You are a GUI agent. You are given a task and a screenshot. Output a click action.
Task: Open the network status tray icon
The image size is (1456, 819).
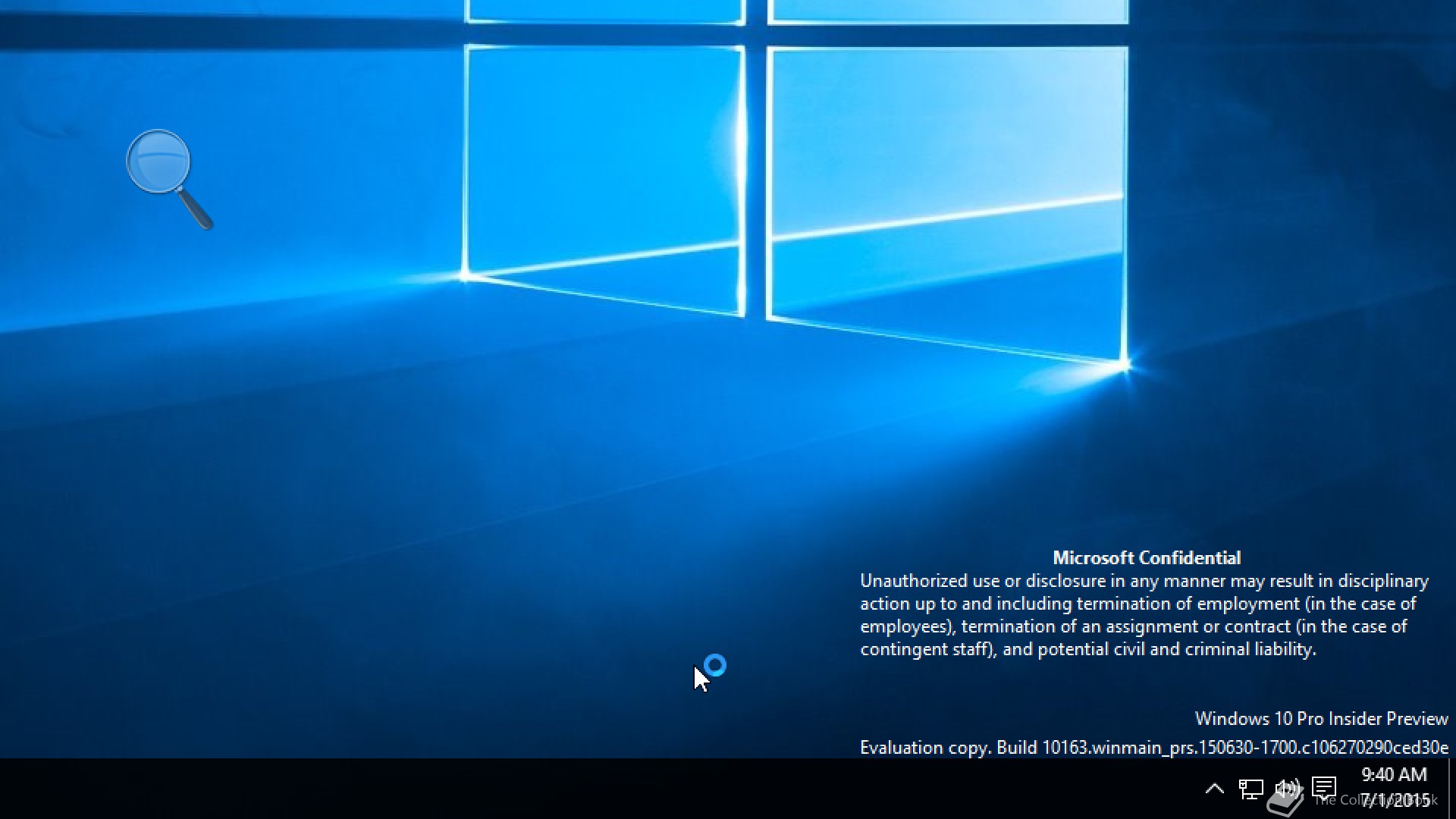pyautogui.click(x=1250, y=789)
